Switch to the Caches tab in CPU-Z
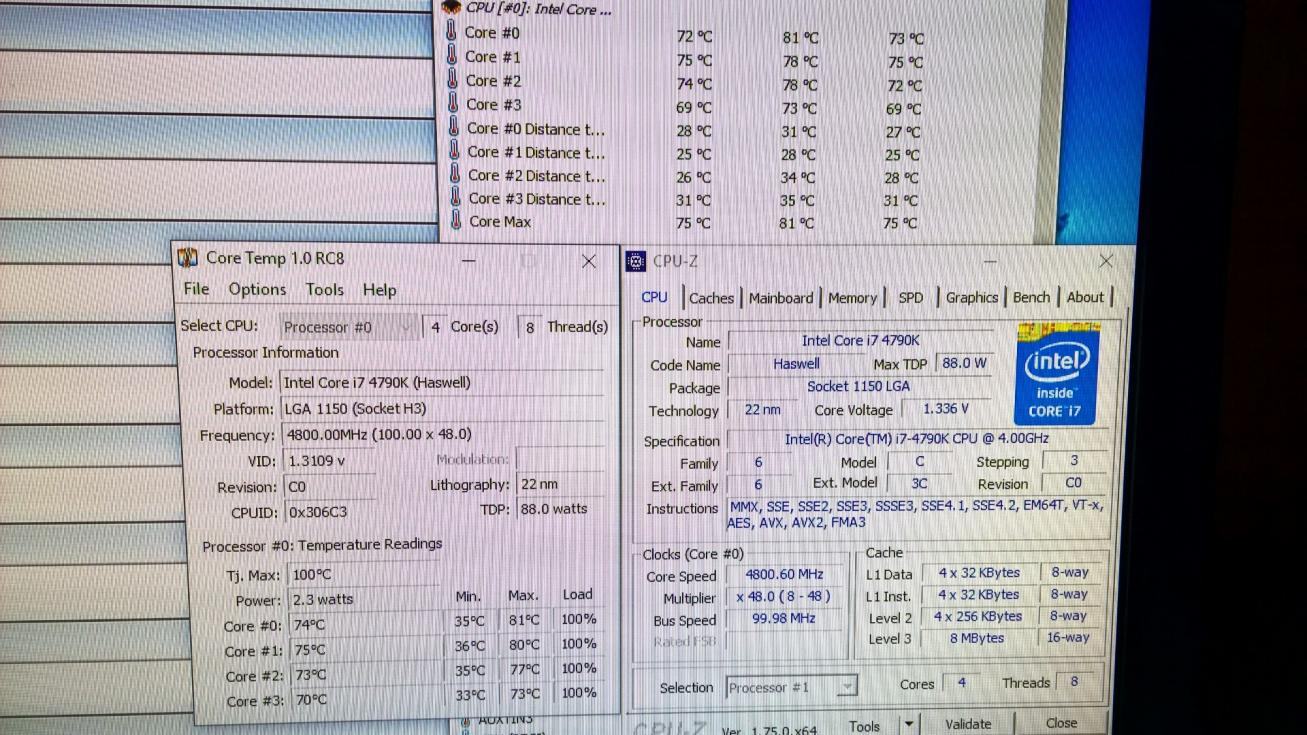The width and height of the screenshot is (1307, 735). [711, 298]
